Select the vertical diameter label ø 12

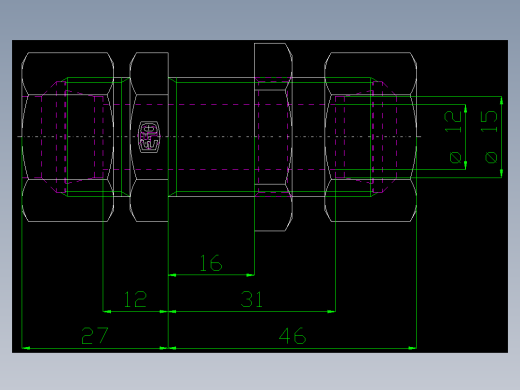(x=453, y=137)
